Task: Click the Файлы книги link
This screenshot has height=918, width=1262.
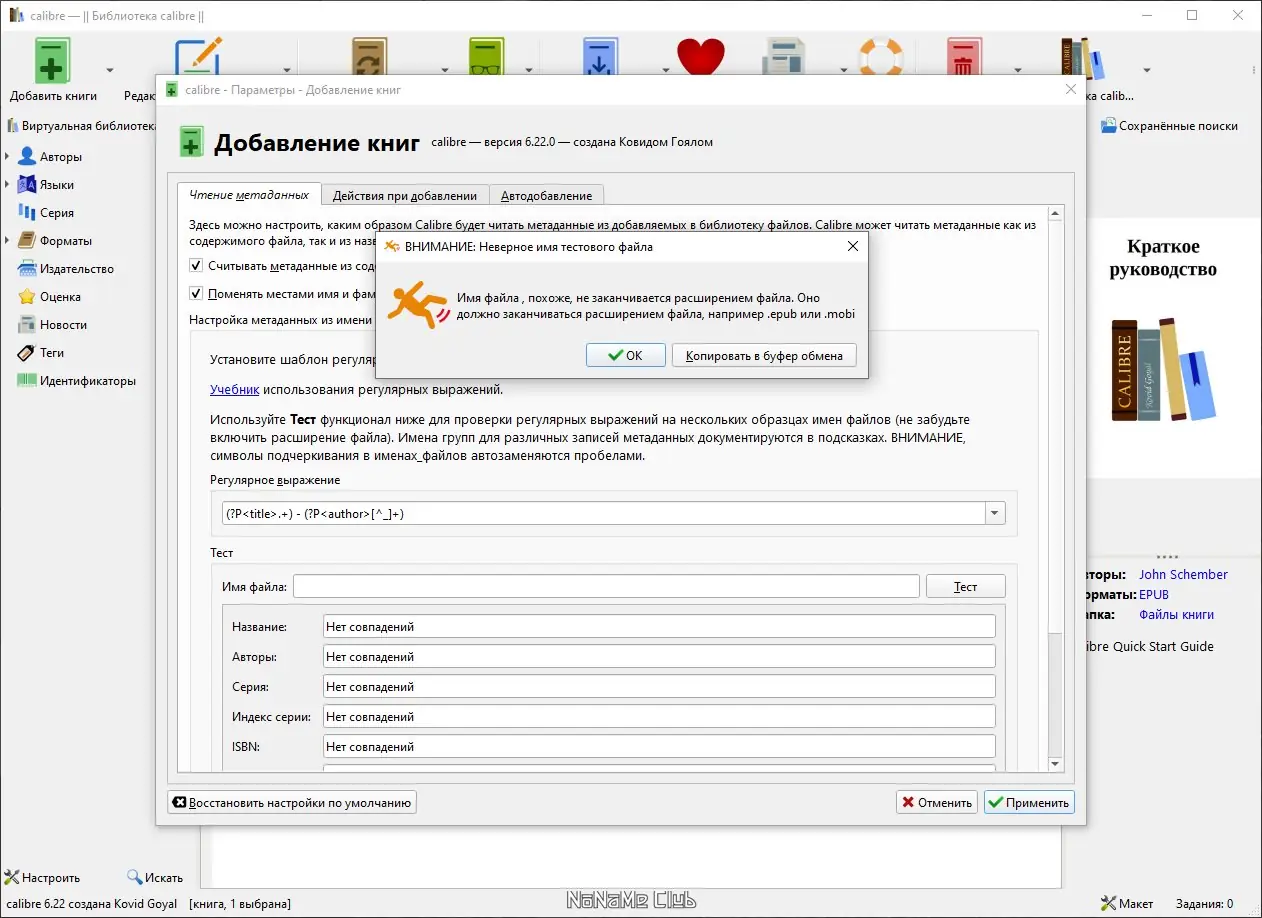Action: click(1176, 614)
